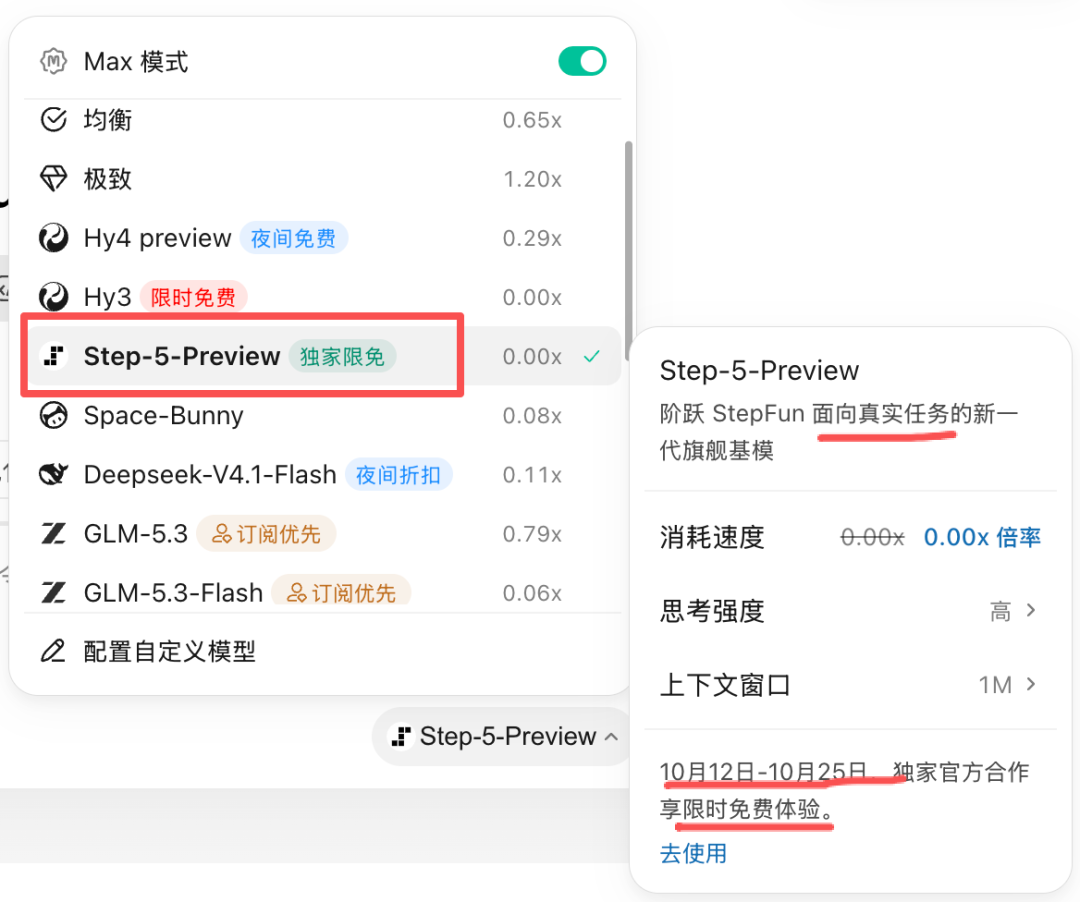This screenshot has width=1080, height=902.
Task: Toggle the Max 模式 switch off
Action: tap(582, 61)
